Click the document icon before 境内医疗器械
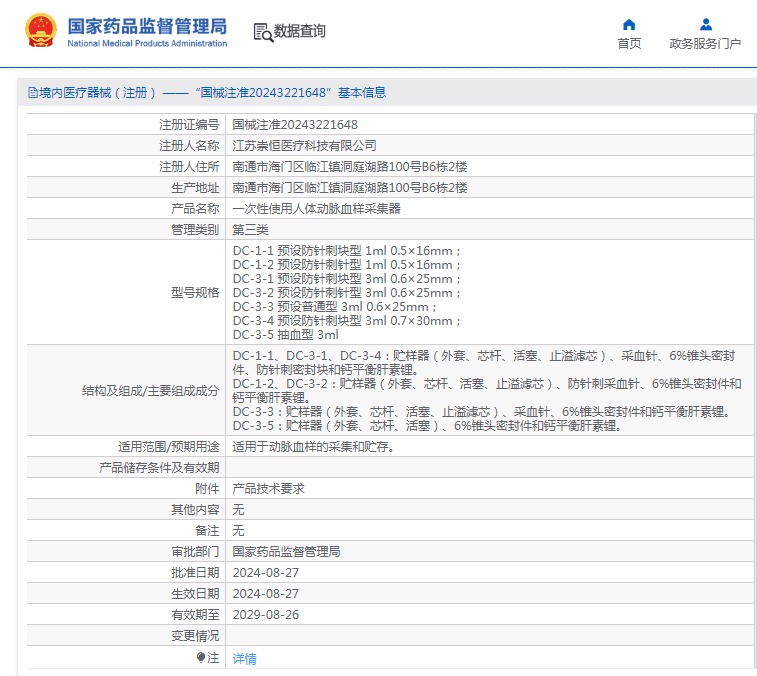The height and width of the screenshot is (676, 757). tap(33, 93)
